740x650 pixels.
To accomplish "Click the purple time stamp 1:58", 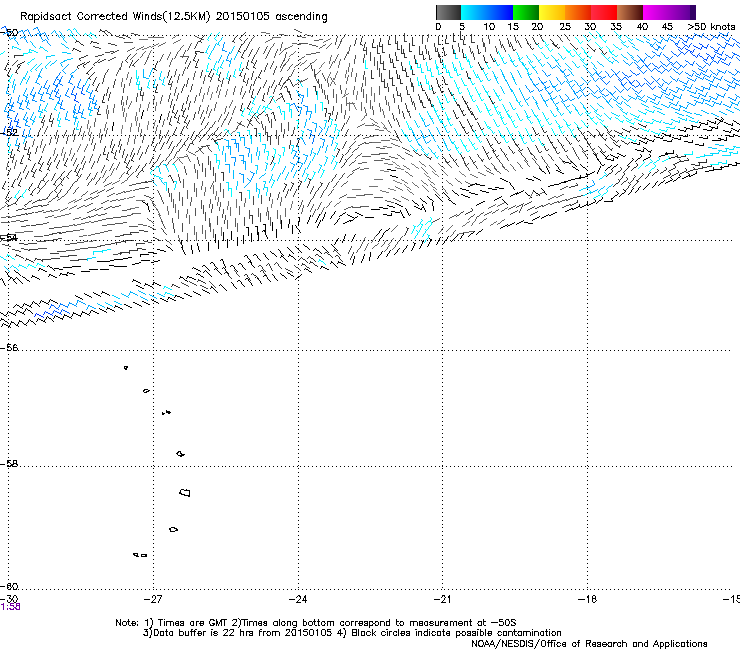I will pyautogui.click(x=10, y=607).
